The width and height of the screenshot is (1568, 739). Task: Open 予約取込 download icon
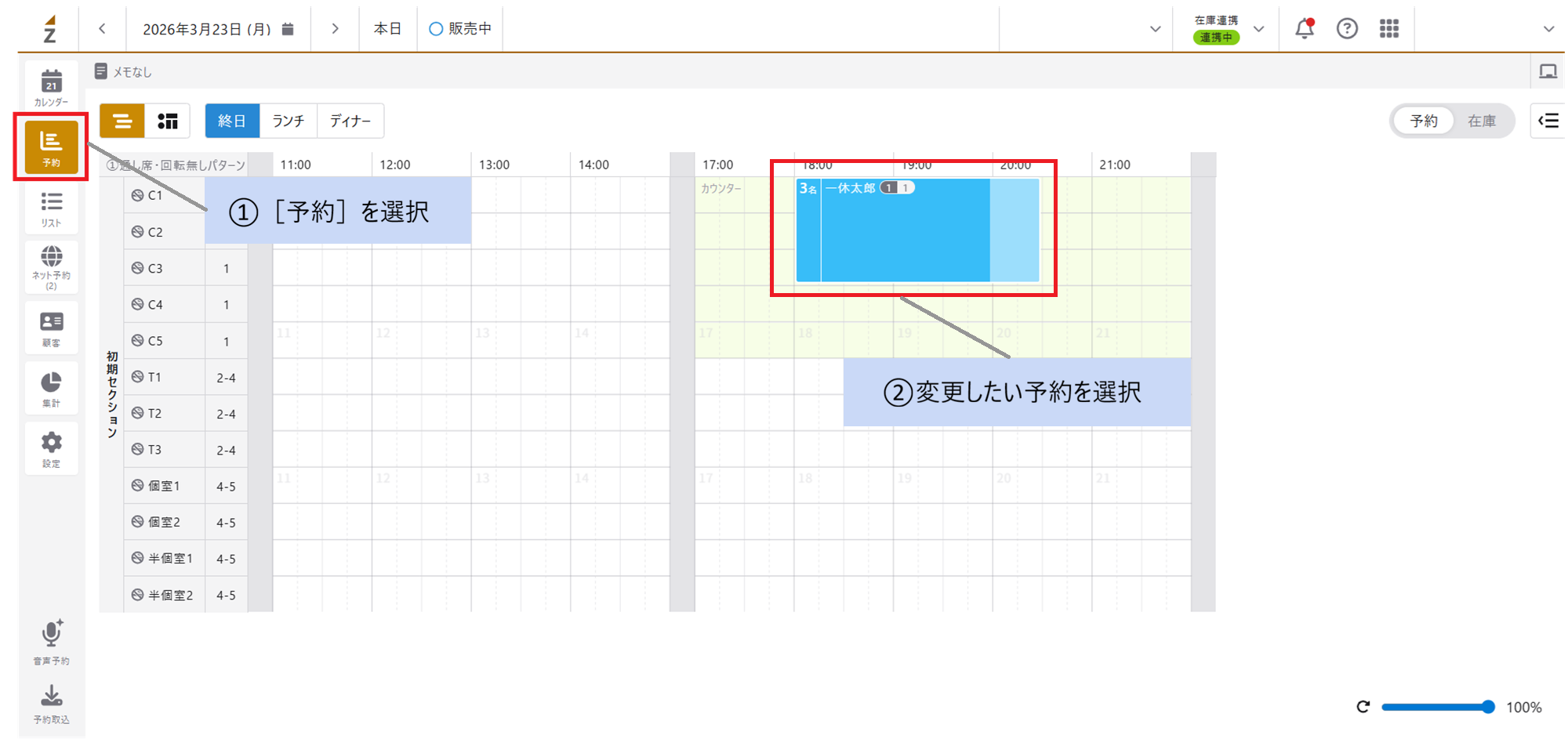click(51, 704)
